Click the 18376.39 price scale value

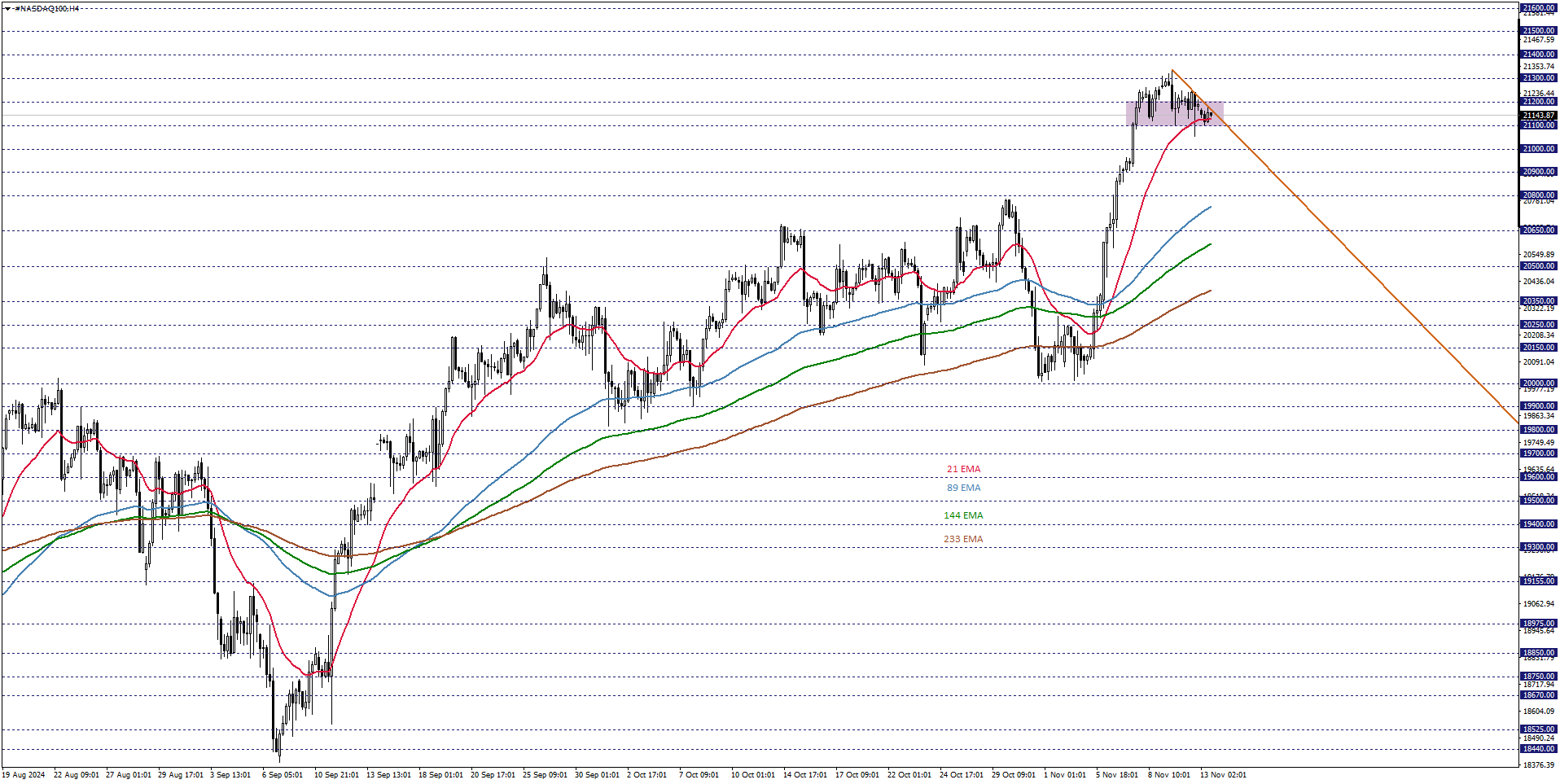pyautogui.click(x=1539, y=765)
